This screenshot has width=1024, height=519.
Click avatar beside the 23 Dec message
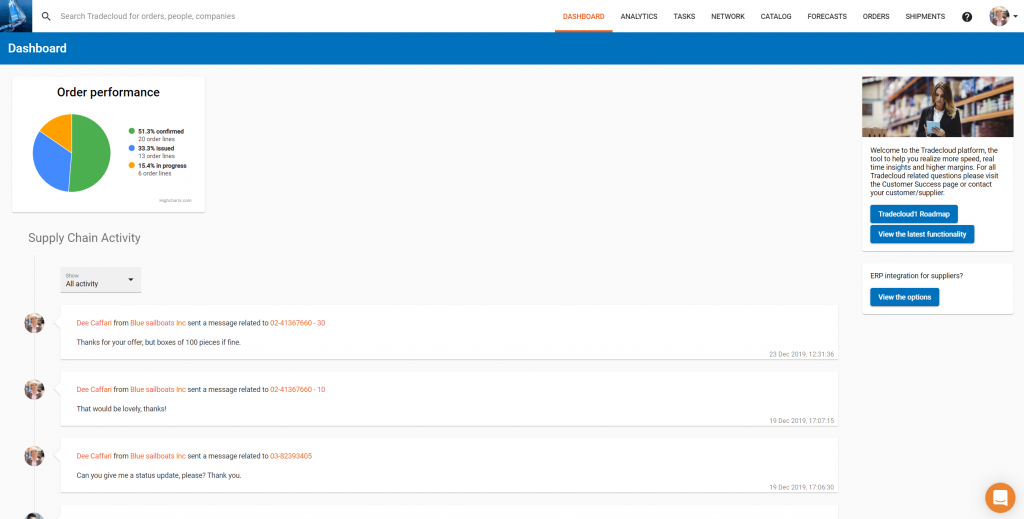[34, 323]
